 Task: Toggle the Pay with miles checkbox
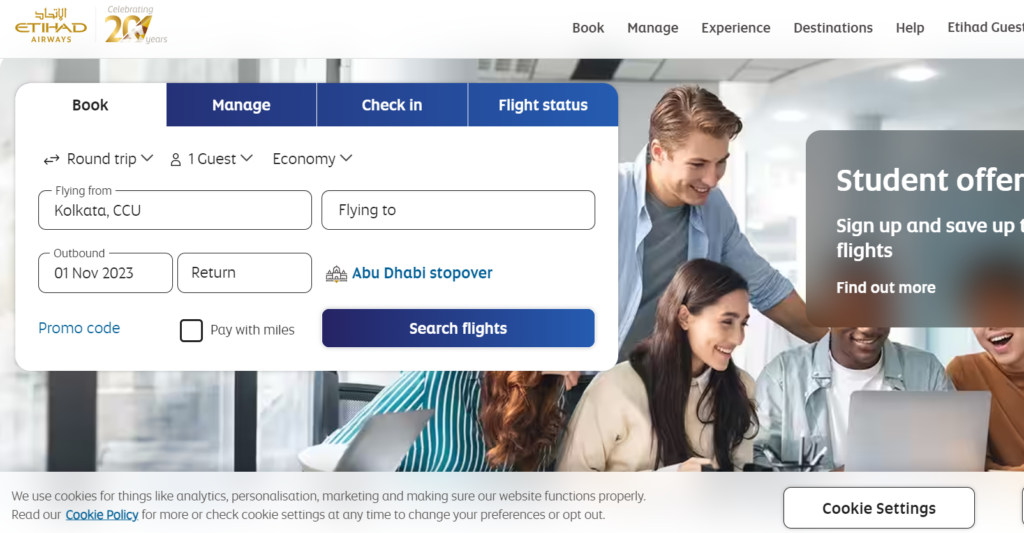(x=191, y=331)
